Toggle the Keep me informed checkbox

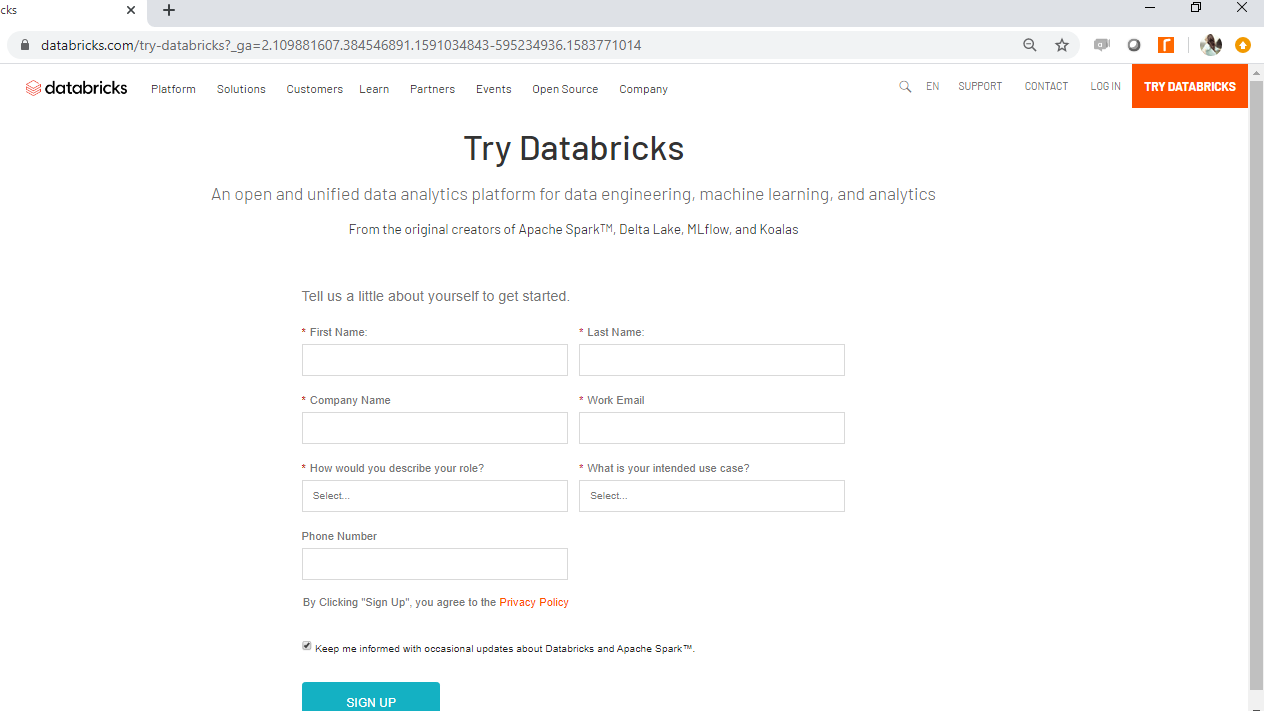tap(307, 646)
